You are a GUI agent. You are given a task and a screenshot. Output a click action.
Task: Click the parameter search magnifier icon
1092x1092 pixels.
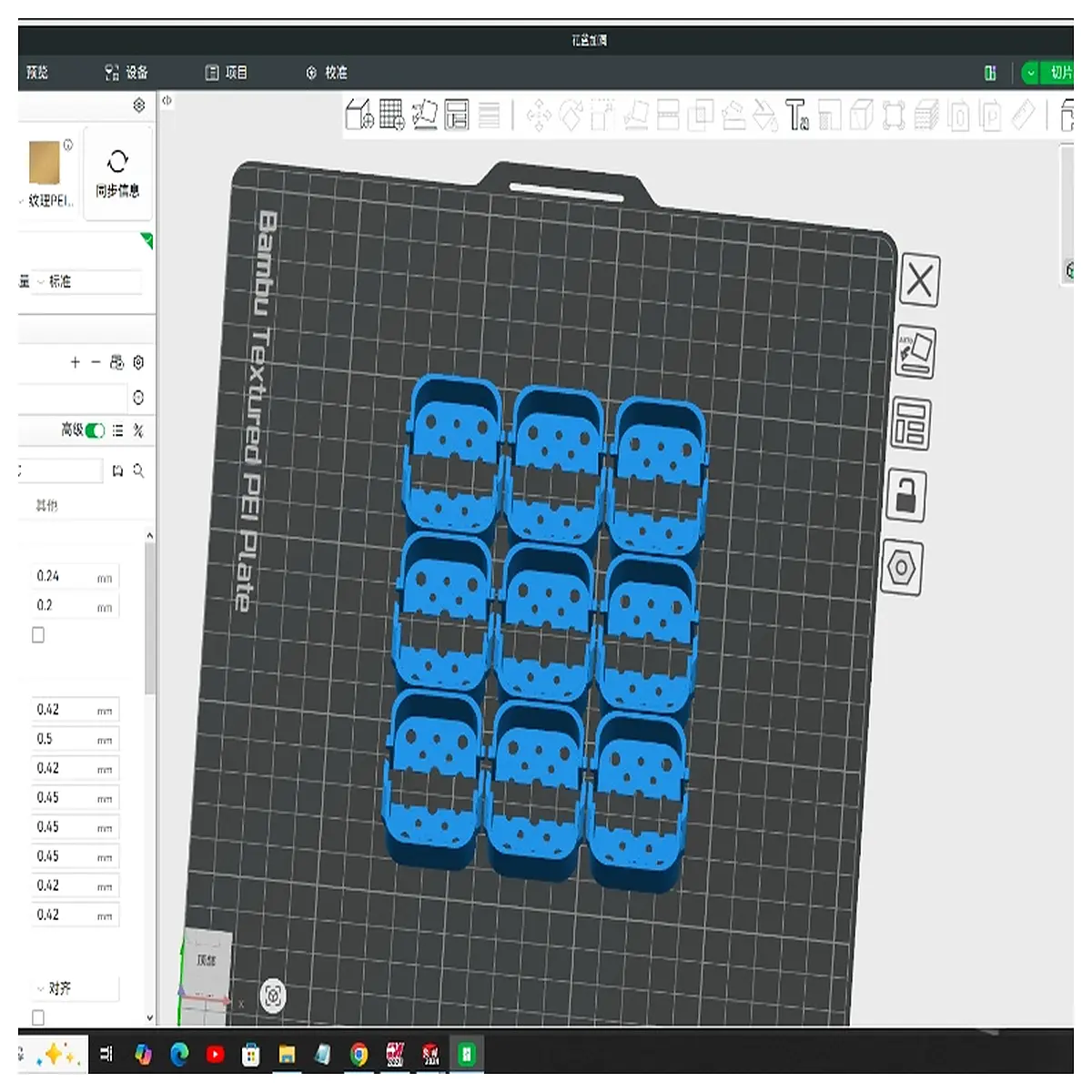point(138,470)
